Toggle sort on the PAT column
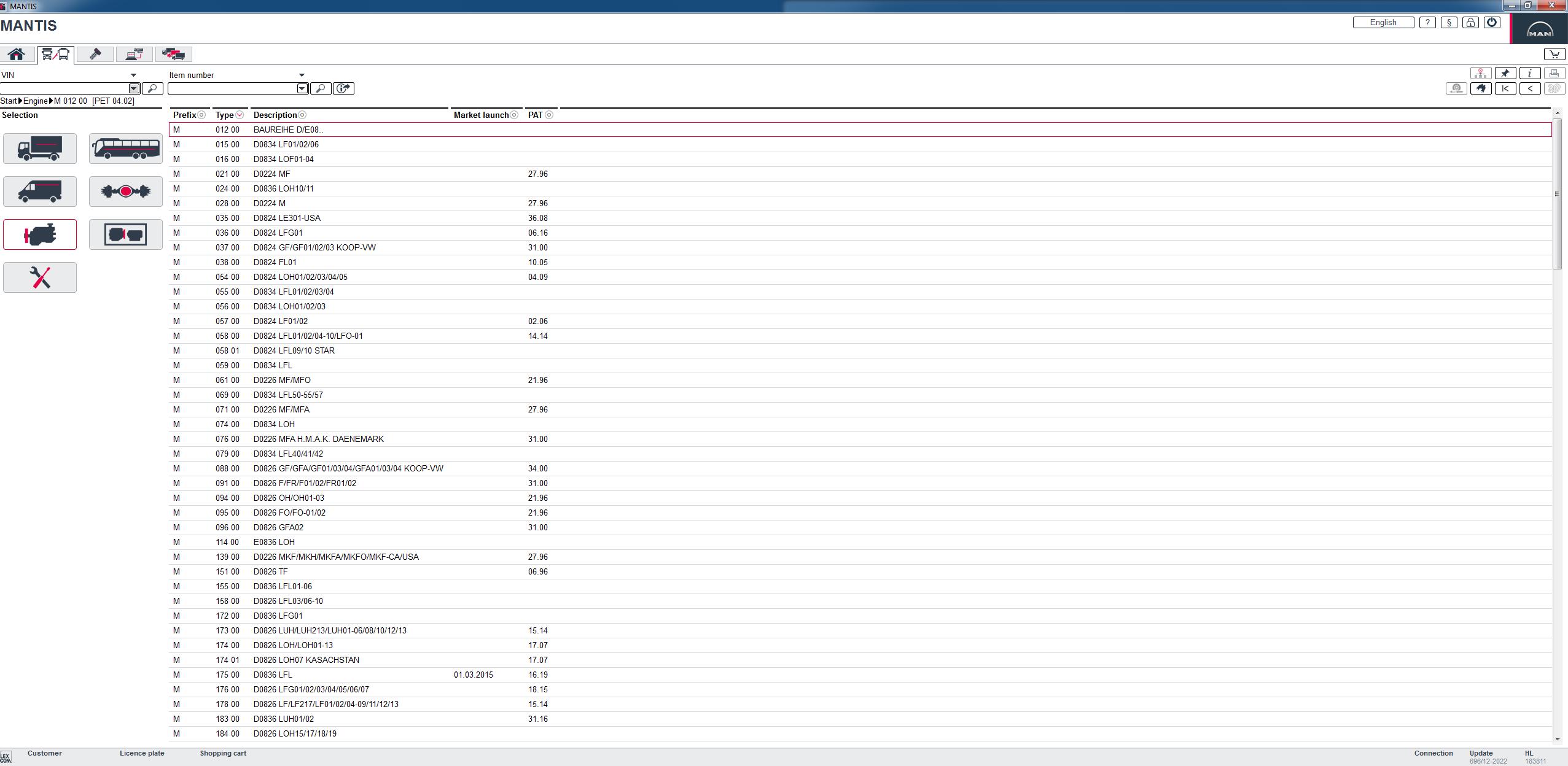Screen dimensions: 1568x766 549,115
